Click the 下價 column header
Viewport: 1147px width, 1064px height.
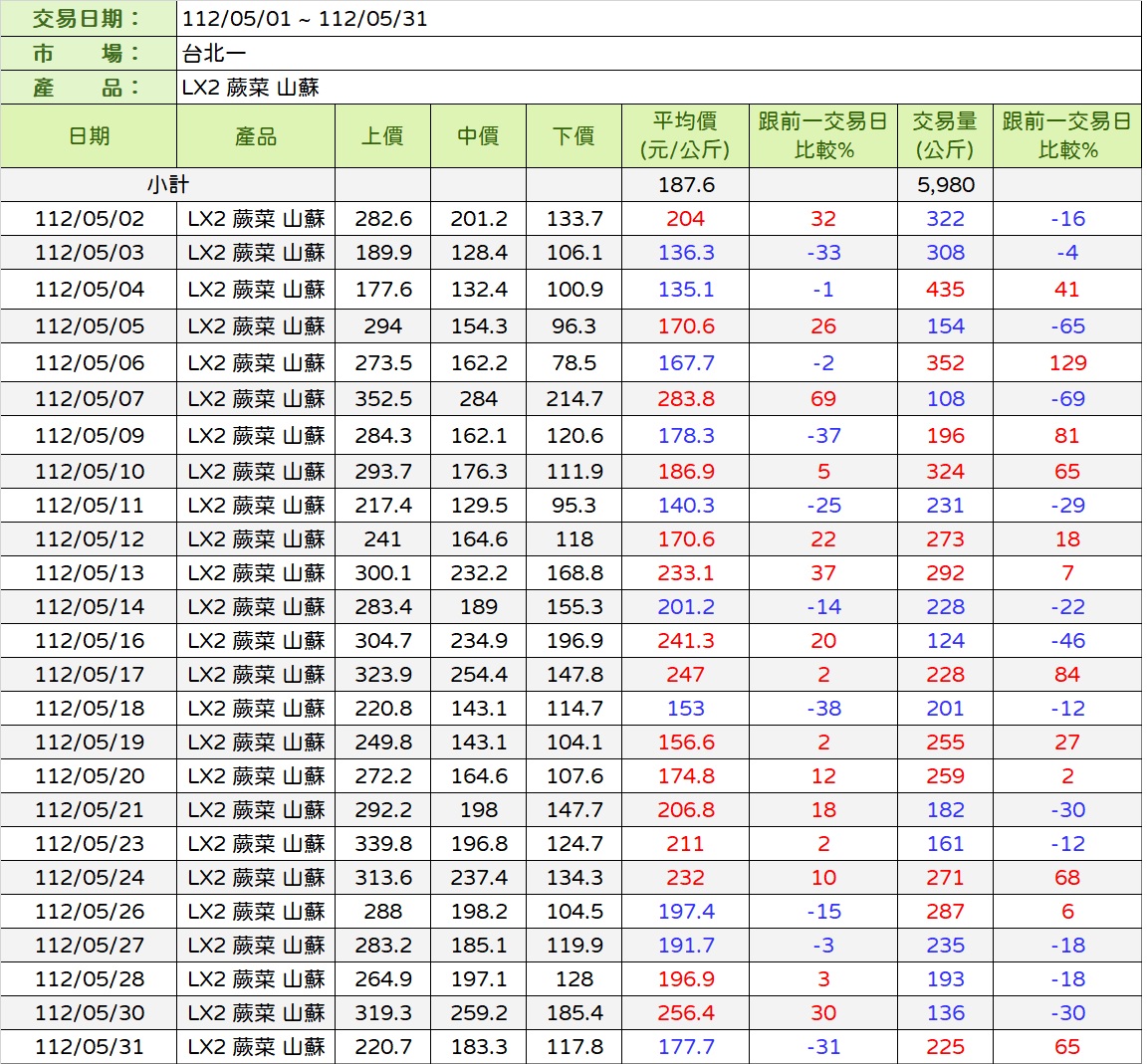pos(573,136)
